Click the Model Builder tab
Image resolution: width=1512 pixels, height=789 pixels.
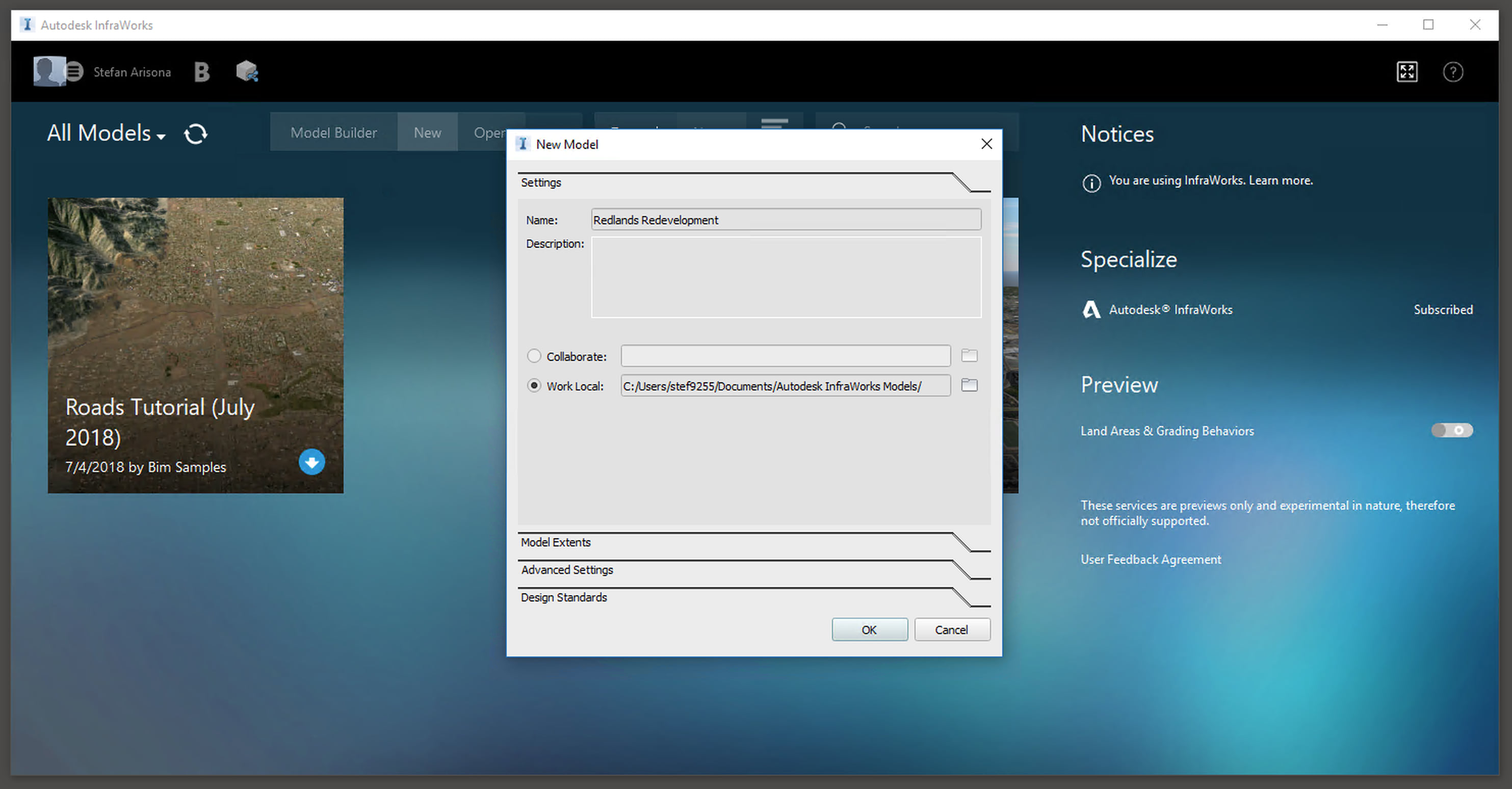333,133
